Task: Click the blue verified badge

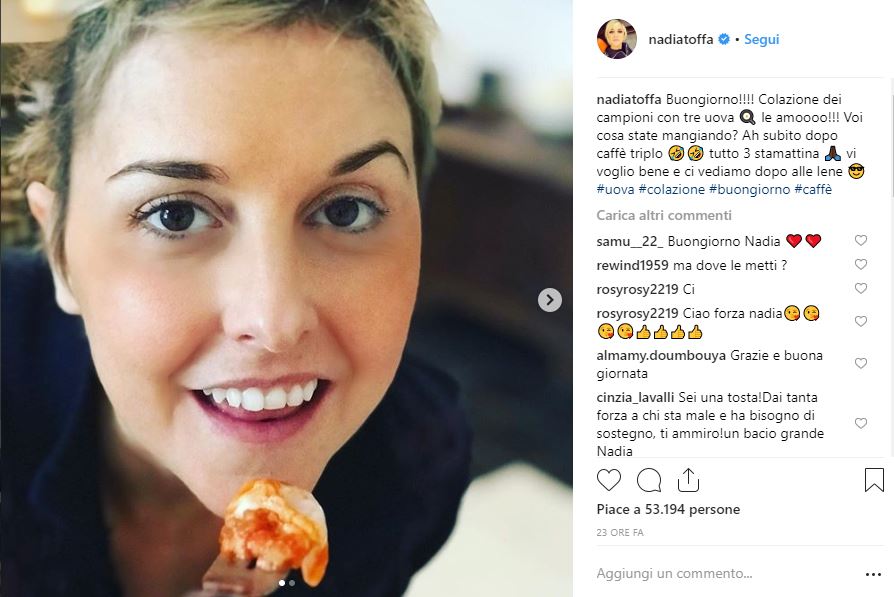Action: click(724, 40)
